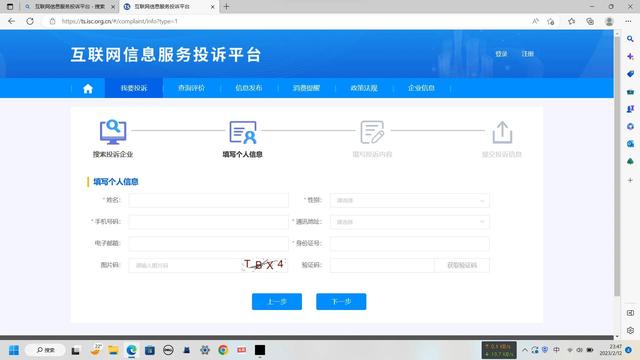
Task: Open the Favorites star icon
Action: [x=571, y=21]
